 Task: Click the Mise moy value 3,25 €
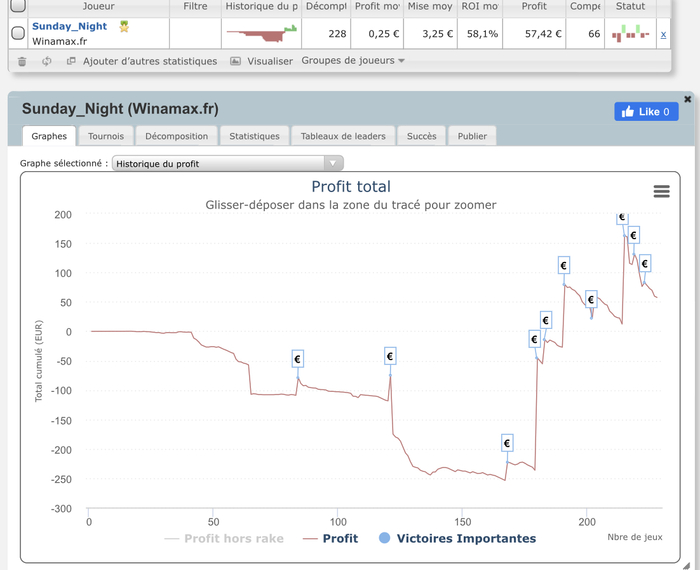point(438,34)
